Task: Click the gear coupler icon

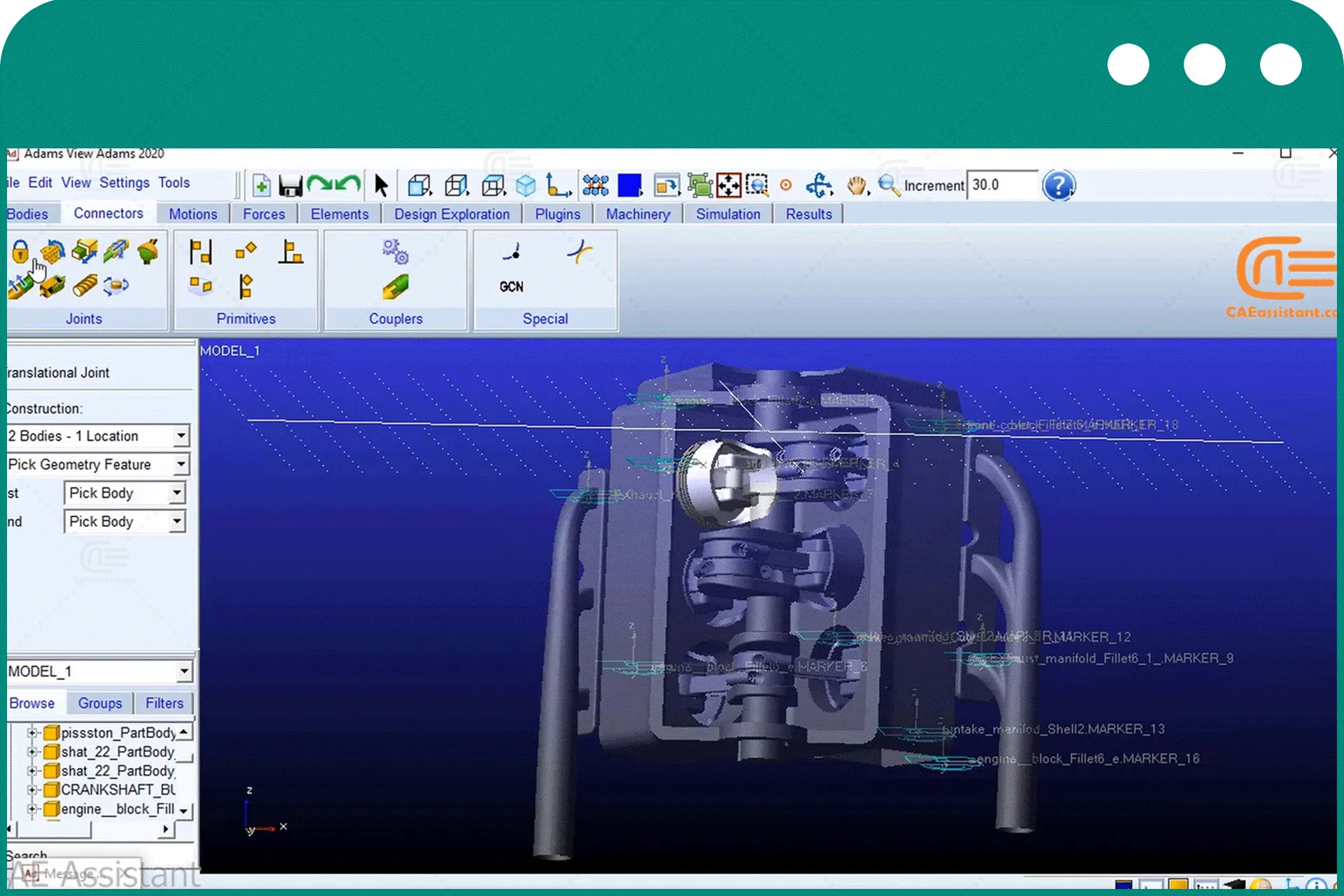Action: click(x=395, y=252)
